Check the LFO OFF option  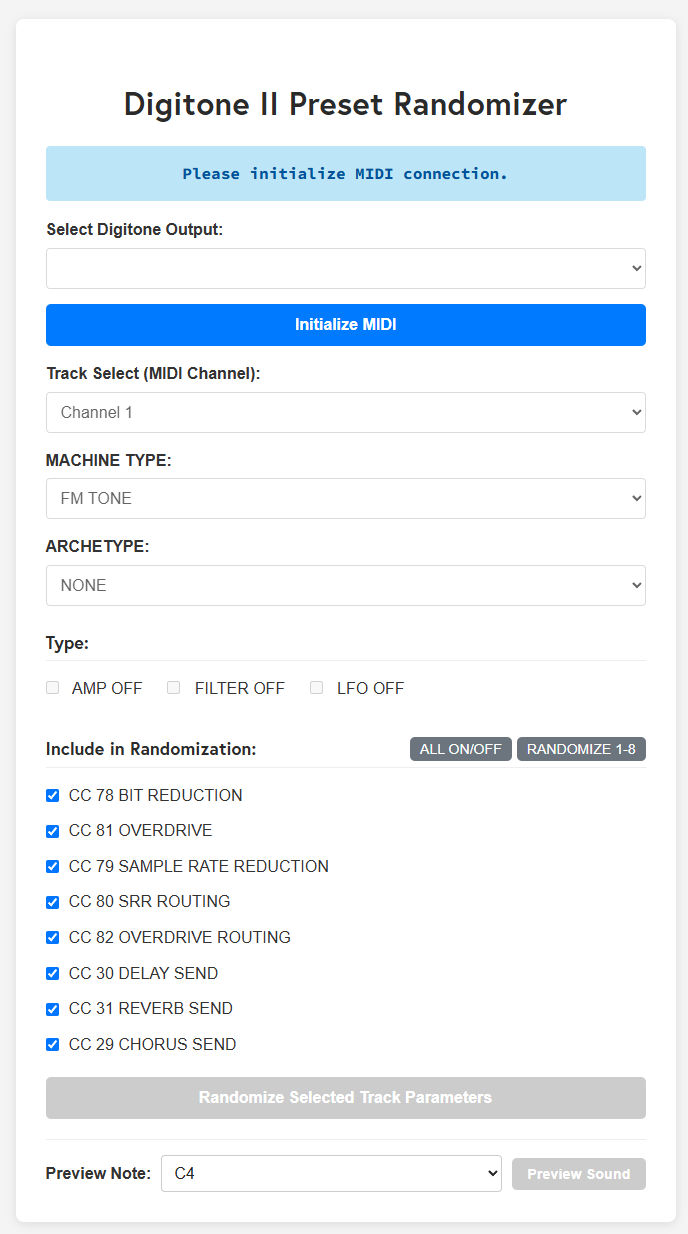point(316,688)
